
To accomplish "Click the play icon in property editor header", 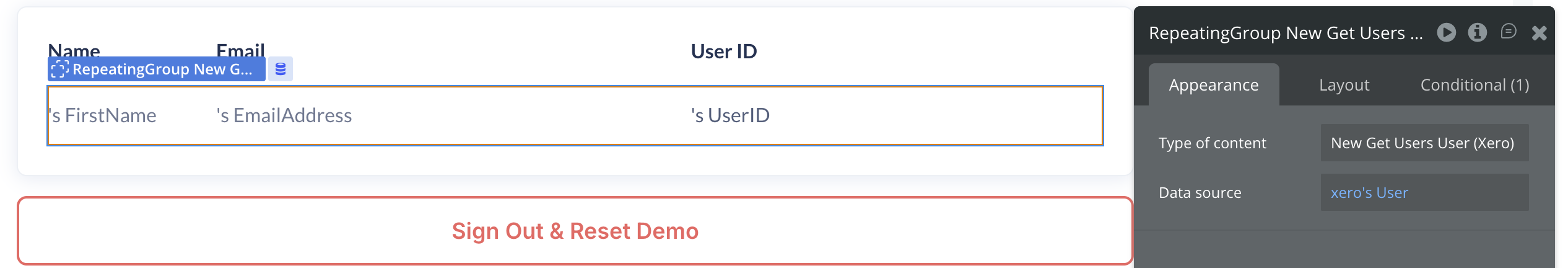I will point(1446,32).
